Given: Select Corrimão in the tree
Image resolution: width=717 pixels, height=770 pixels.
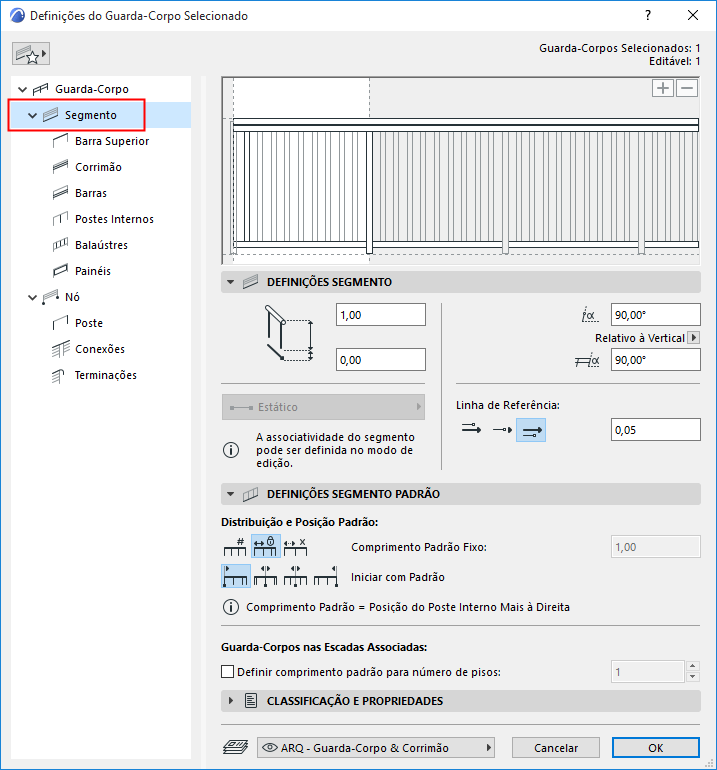Looking at the screenshot, I should (98, 167).
